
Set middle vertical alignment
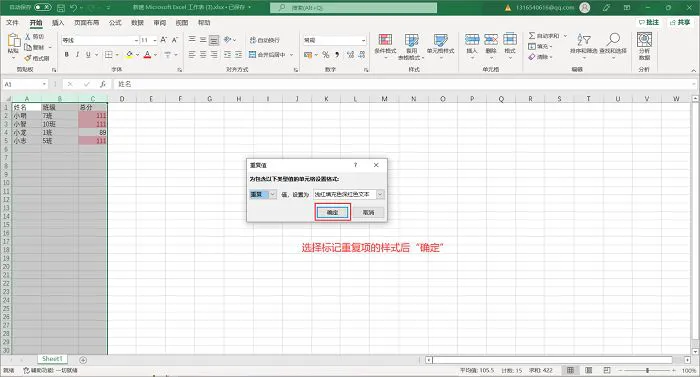coord(203,40)
